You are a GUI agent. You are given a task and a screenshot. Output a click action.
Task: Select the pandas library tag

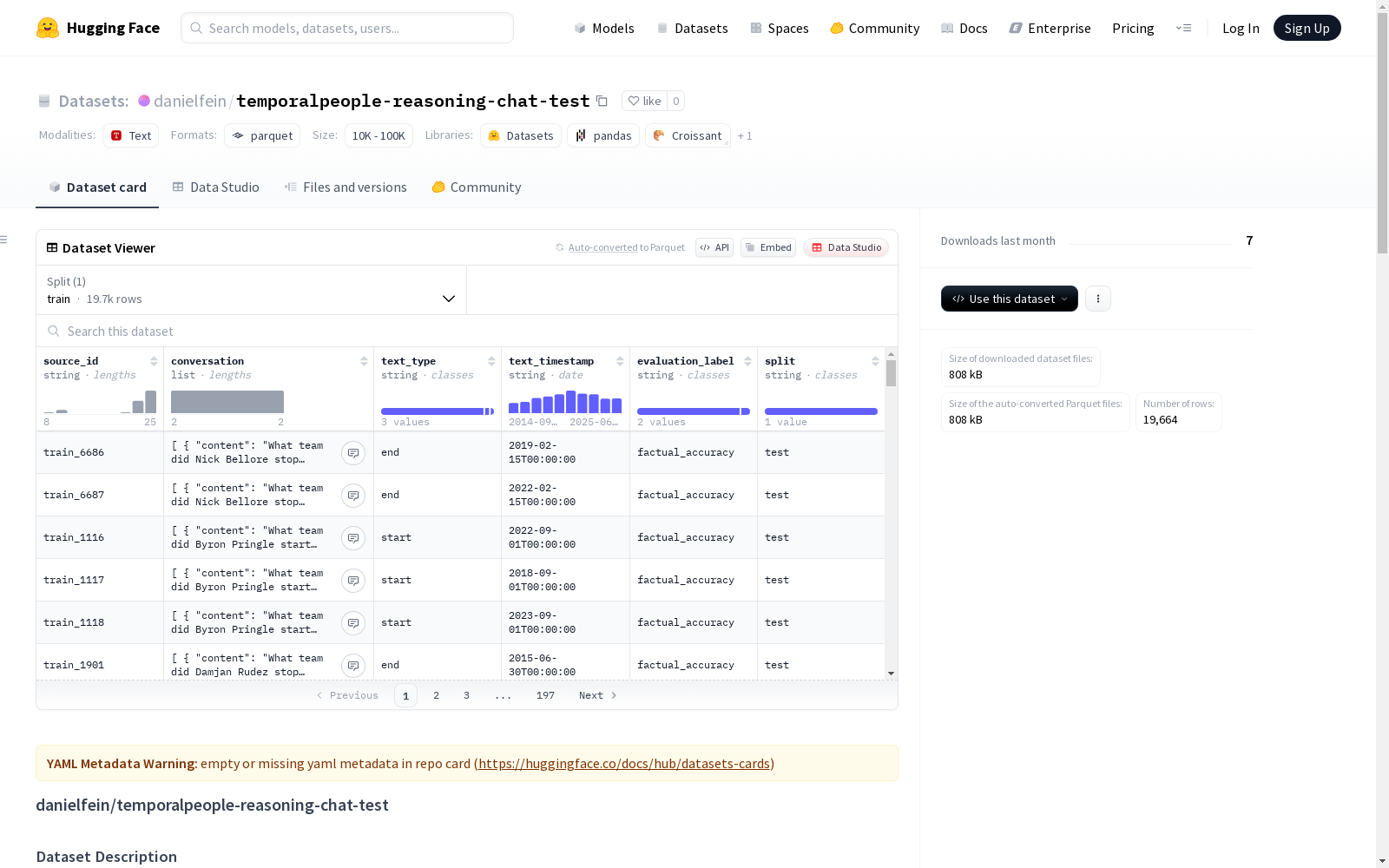603,135
